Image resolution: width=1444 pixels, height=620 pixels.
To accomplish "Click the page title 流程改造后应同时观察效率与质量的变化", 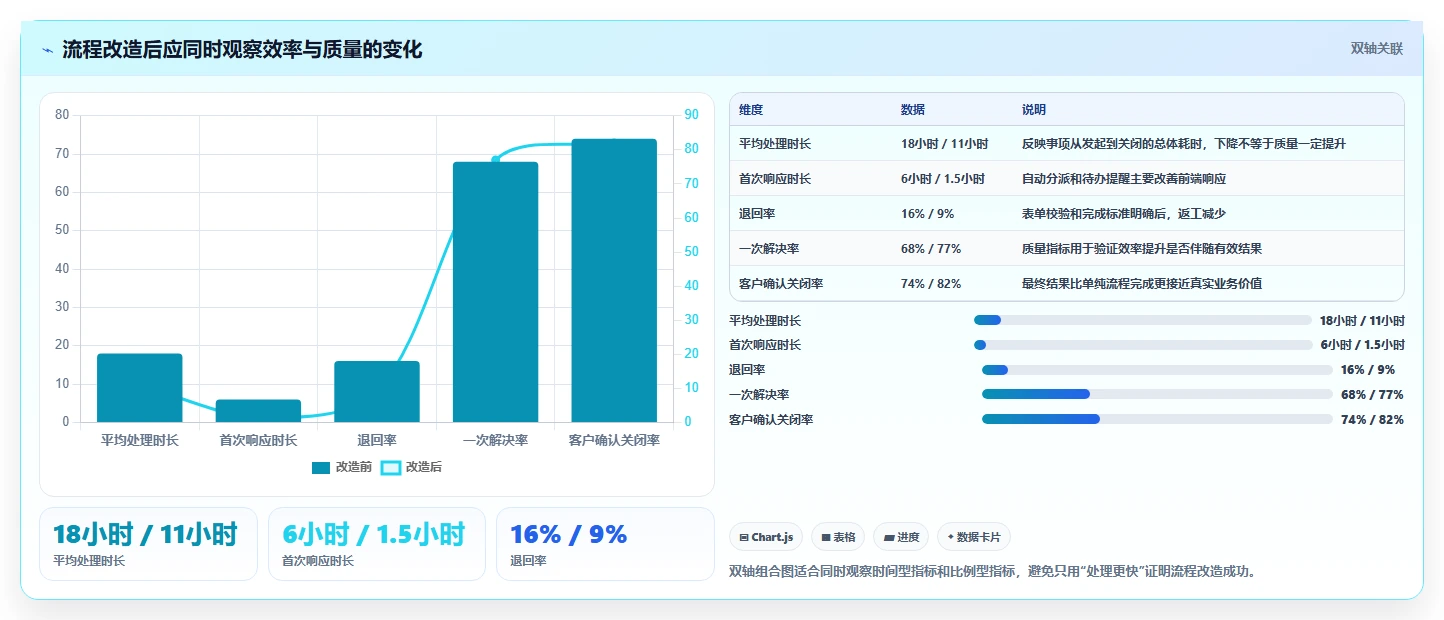I will click(x=242, y=50).
